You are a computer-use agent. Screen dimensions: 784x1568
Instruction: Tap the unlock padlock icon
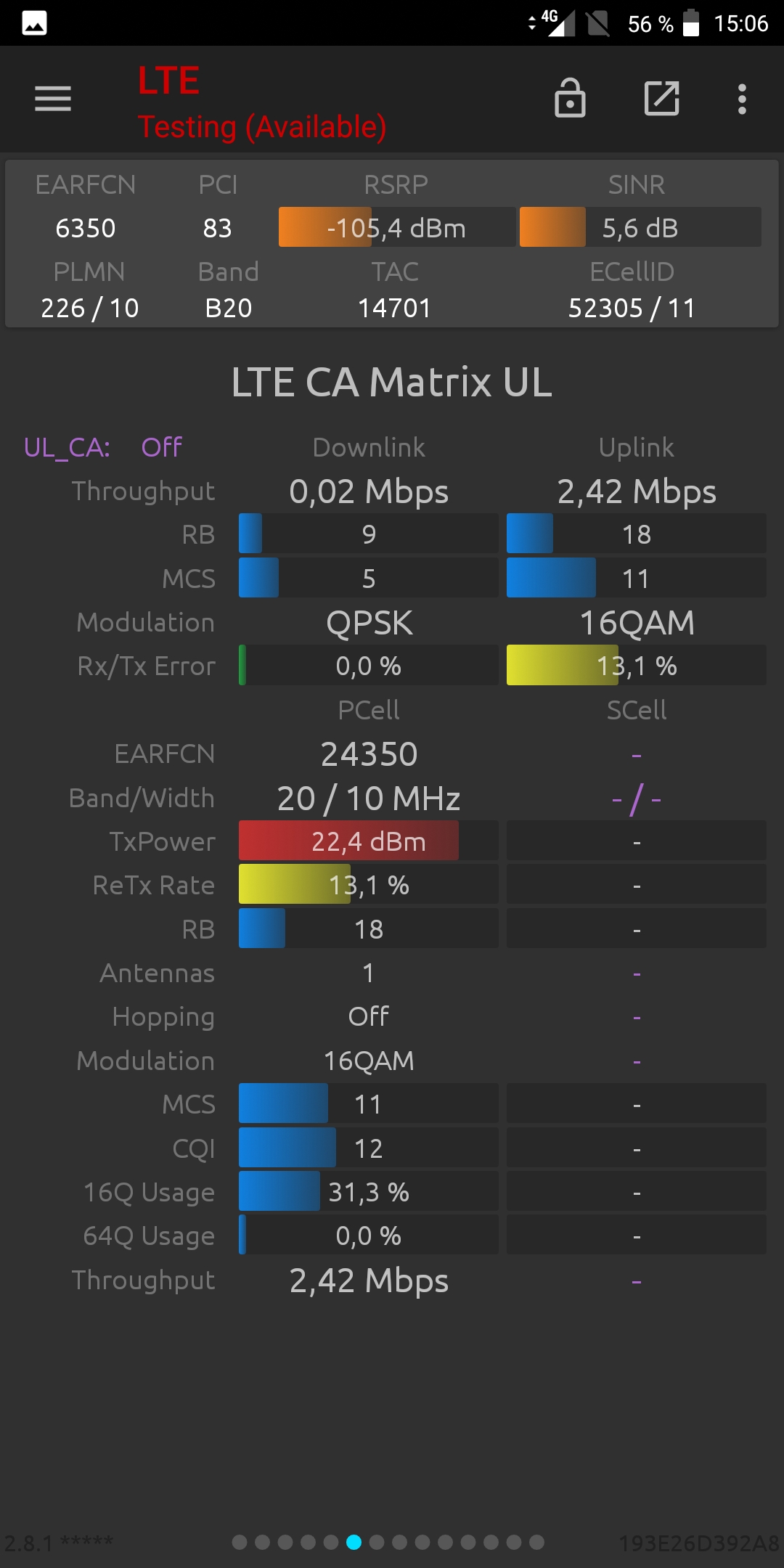(x=570, y=98)
